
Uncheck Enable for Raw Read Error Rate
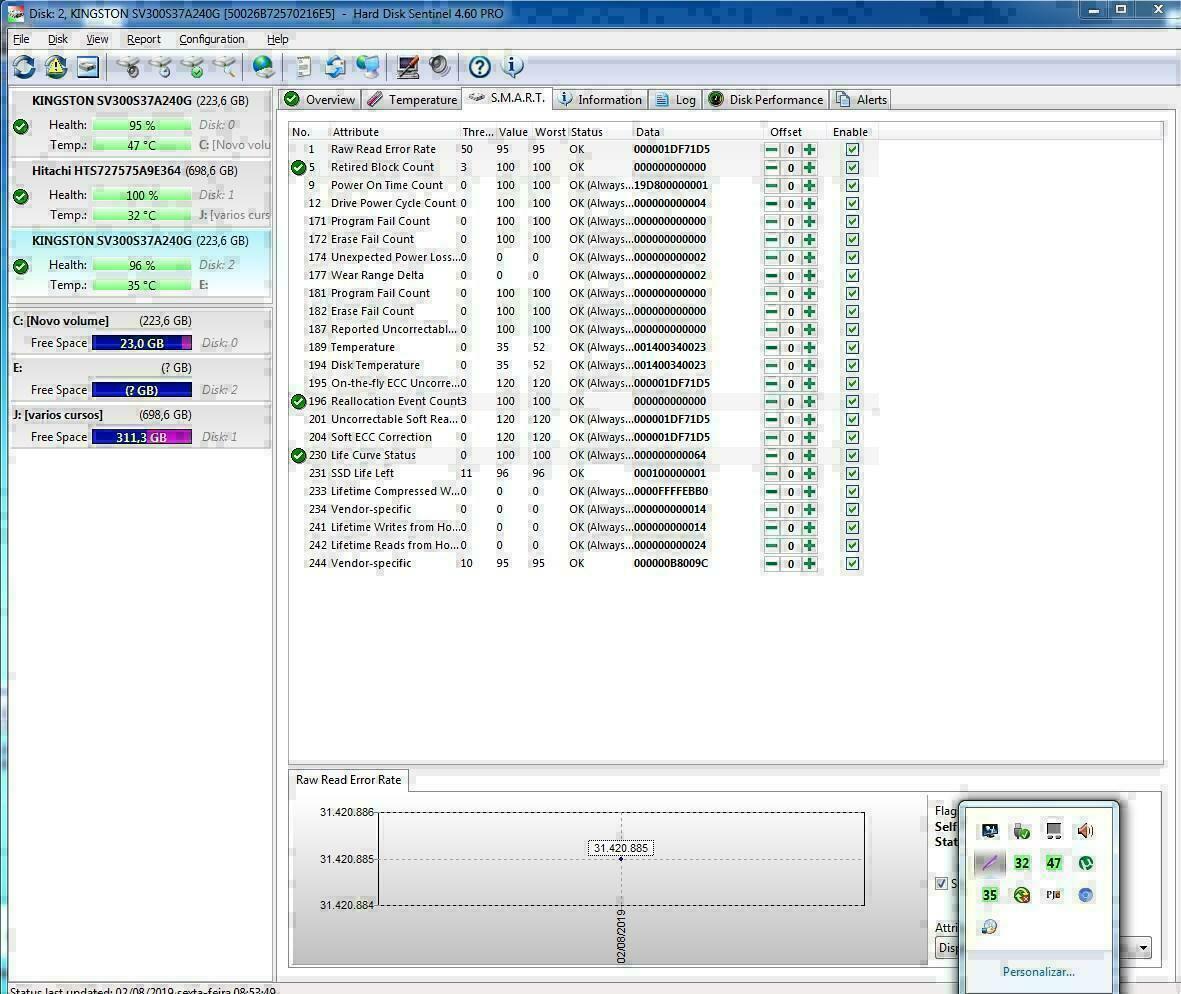[x=853, y=149]
